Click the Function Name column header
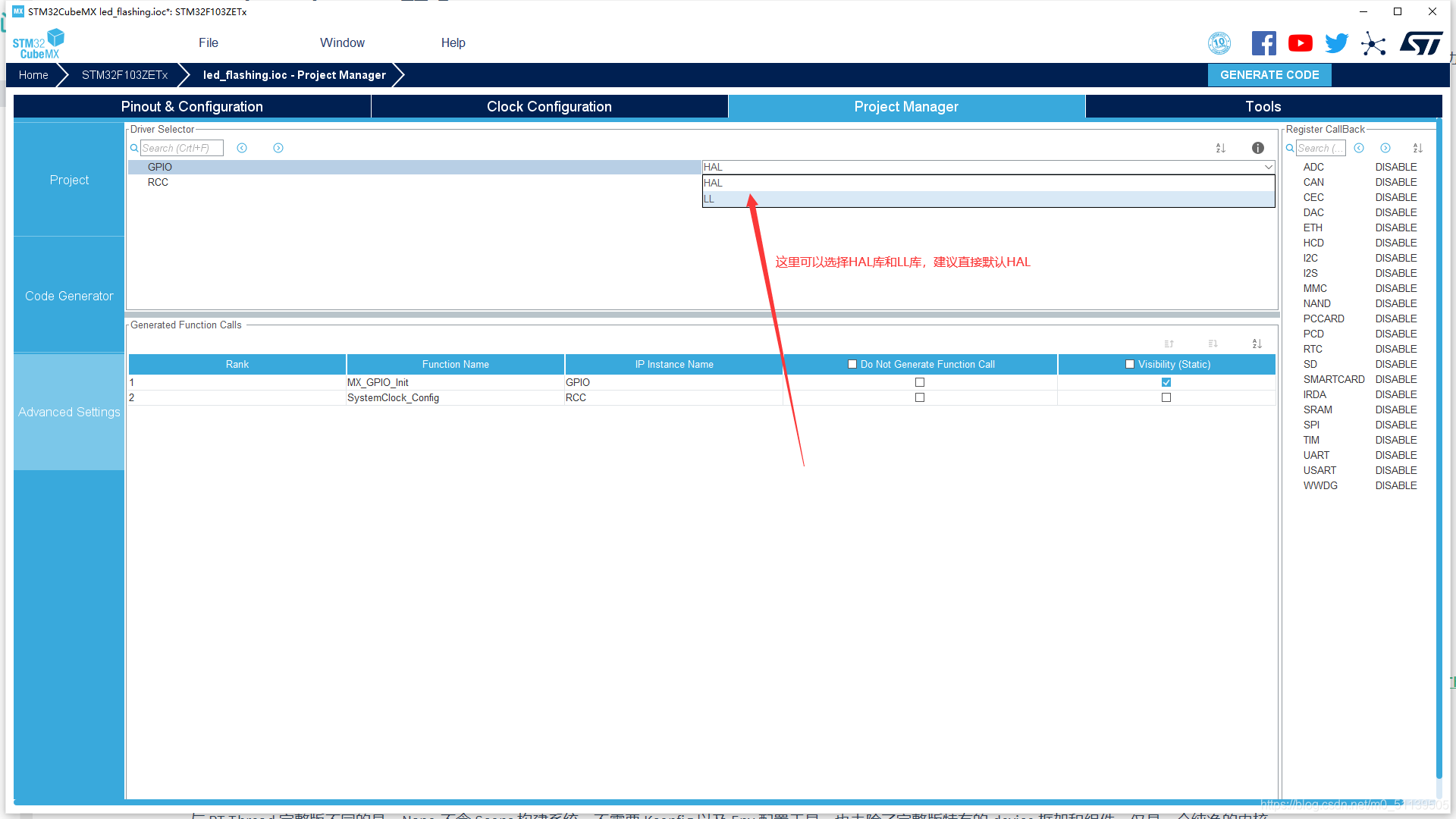Image resolution: width=1456 pixels, height=819 pixels. 455,364
